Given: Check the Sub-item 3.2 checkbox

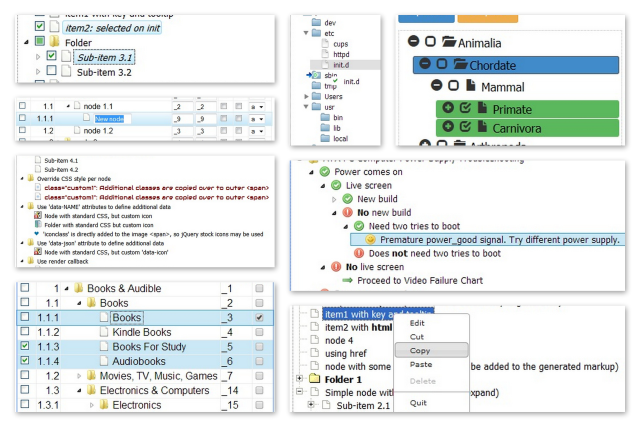Looking at the screenshot, I should [x=51, y=71].
